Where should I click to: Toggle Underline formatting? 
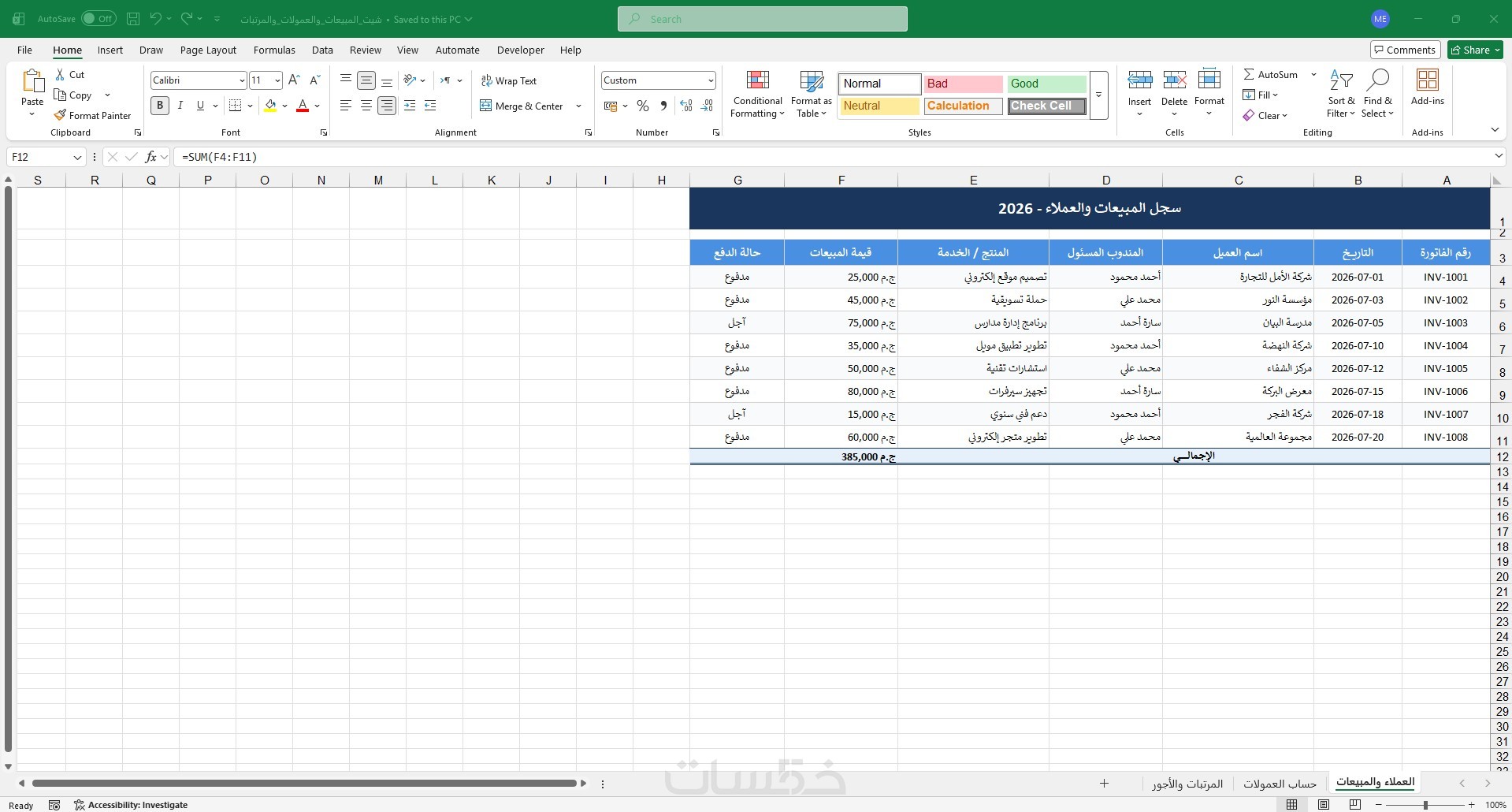point(200,106)
